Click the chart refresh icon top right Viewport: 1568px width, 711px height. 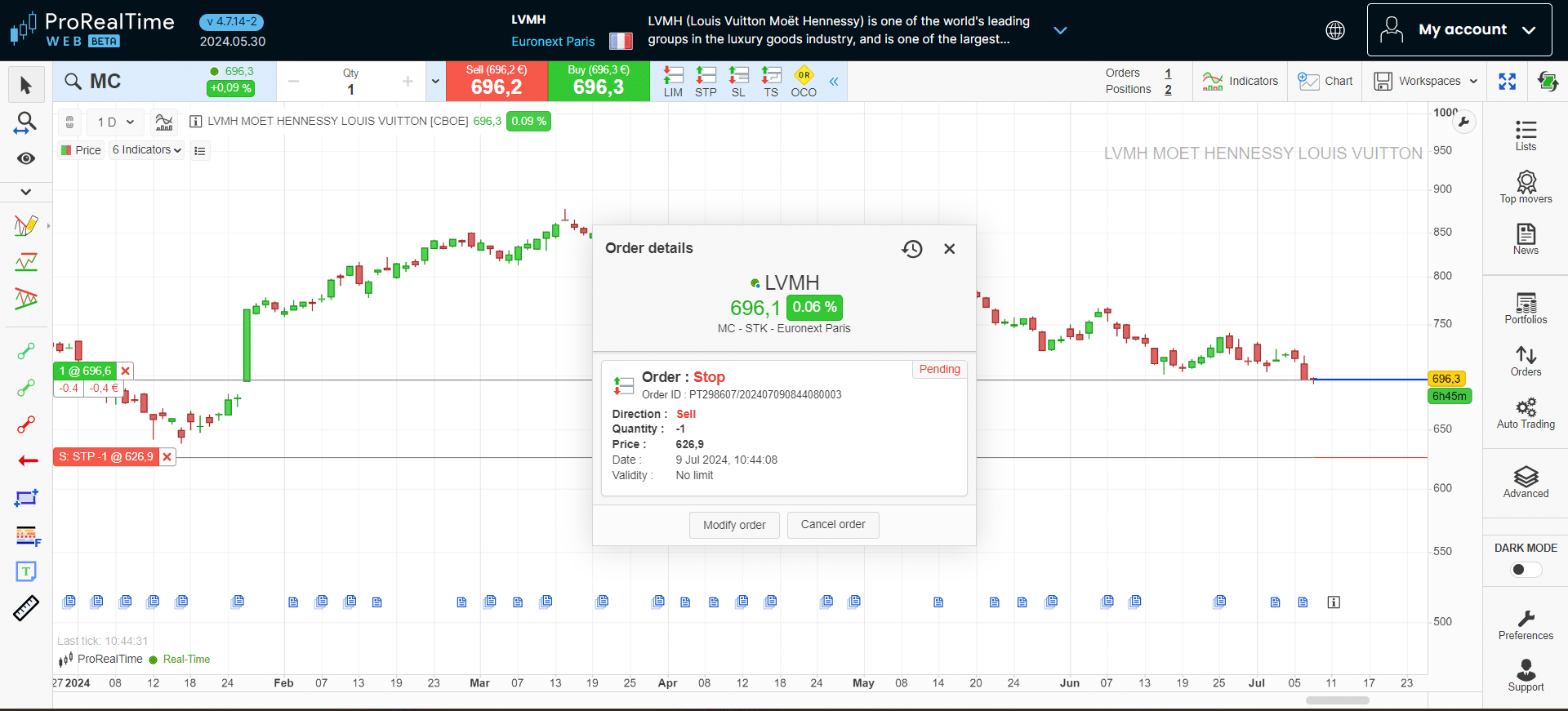[x=1547, y=81]
